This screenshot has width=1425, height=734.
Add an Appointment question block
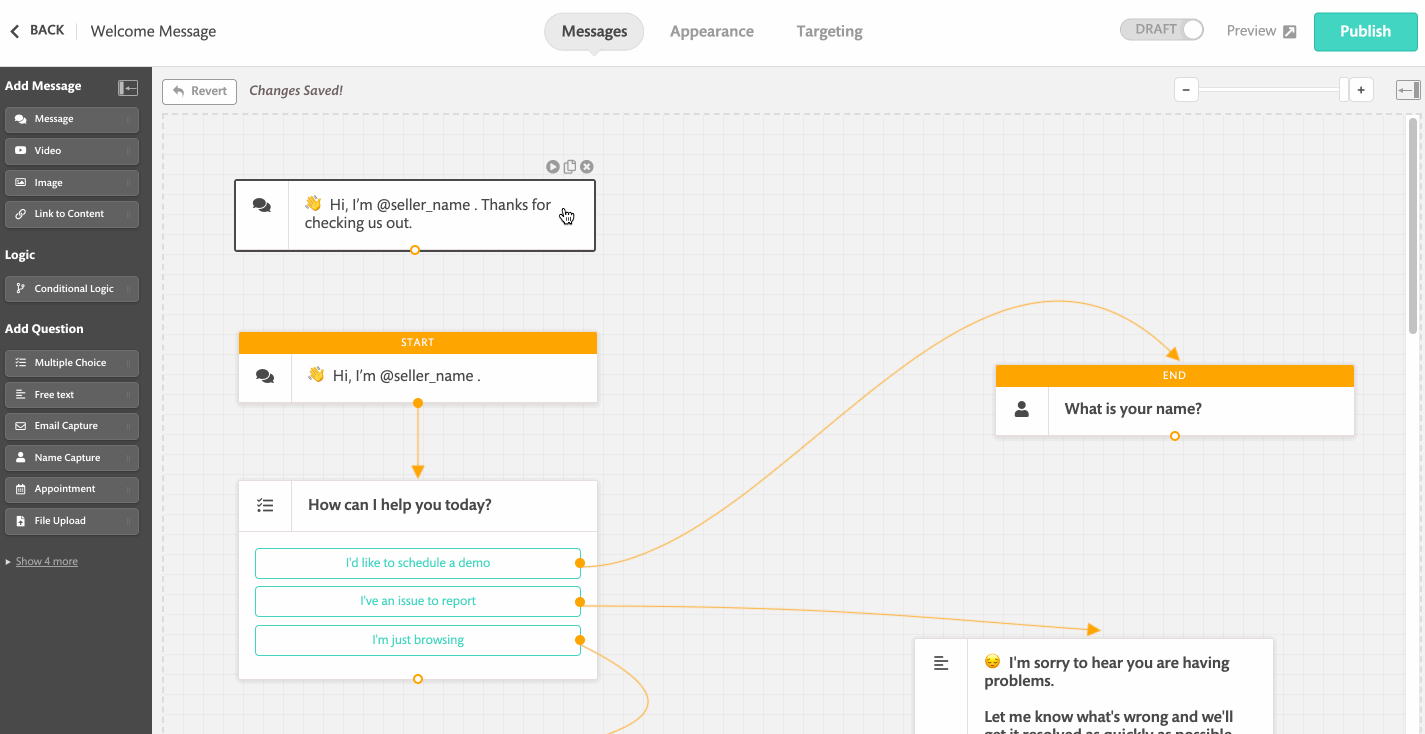[71, 489]
